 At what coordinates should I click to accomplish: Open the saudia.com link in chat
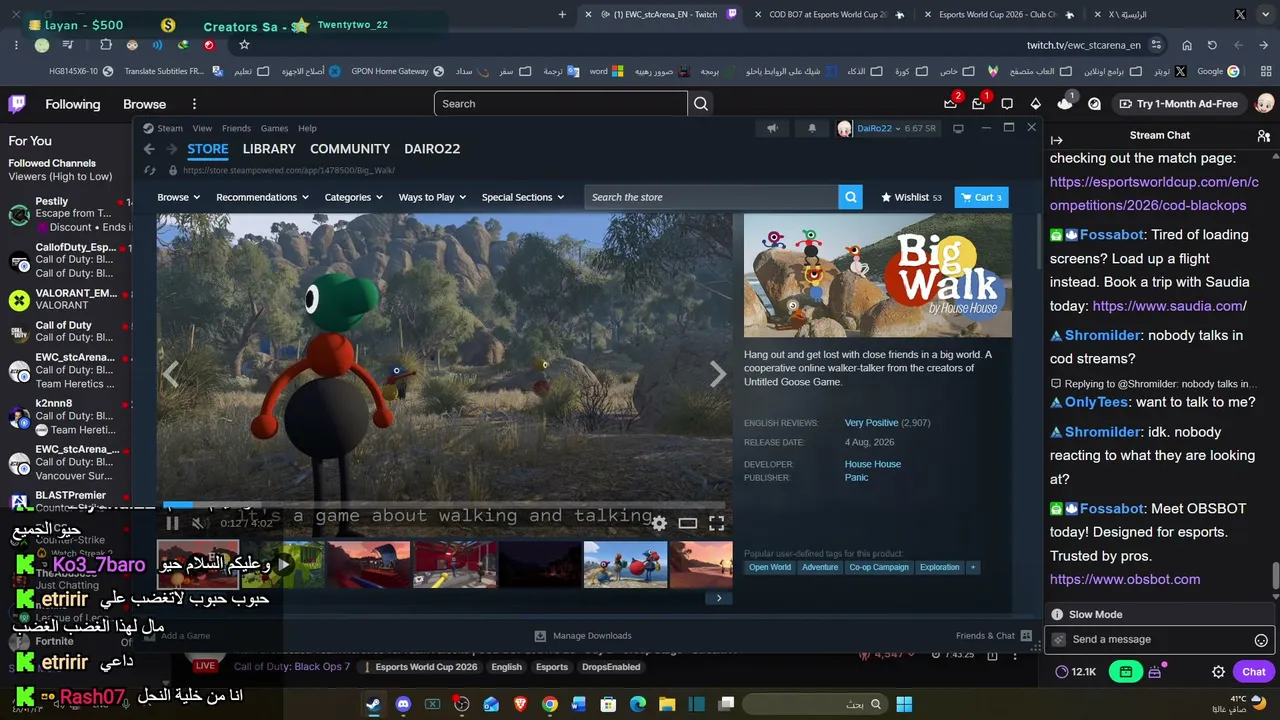1169,306
